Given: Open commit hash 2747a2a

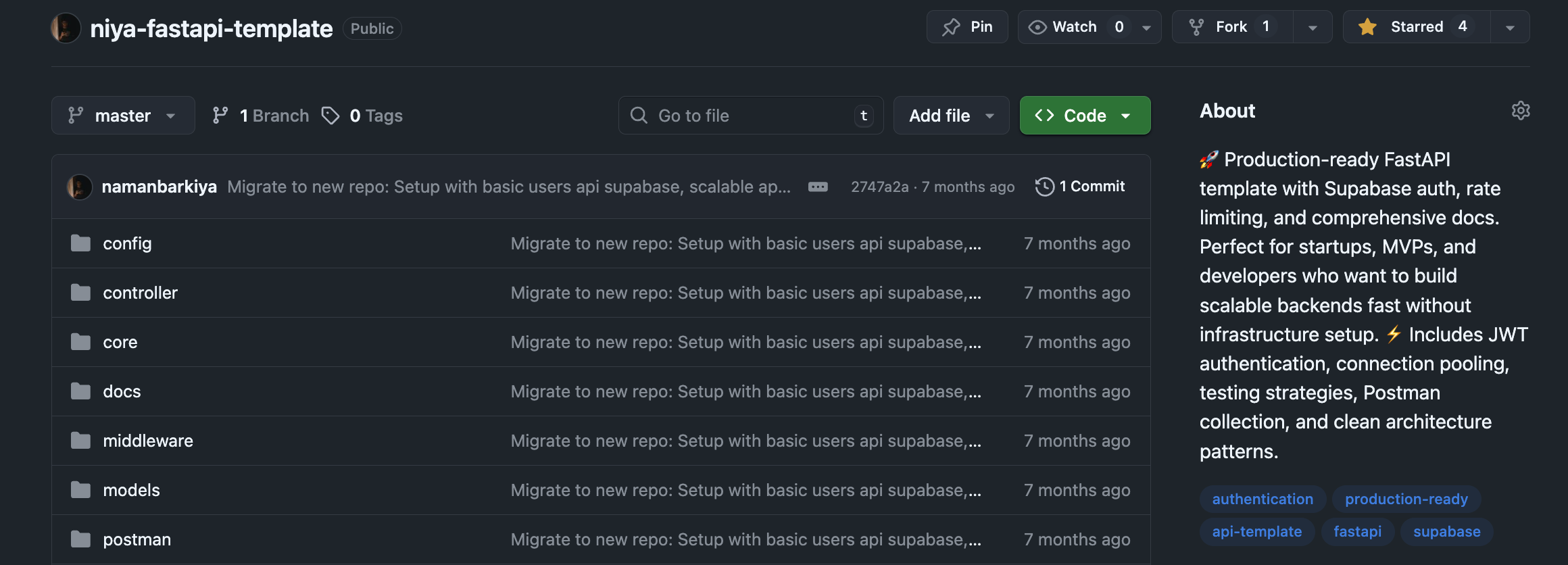Looking at the screenshot, I should tap(880, 187).
